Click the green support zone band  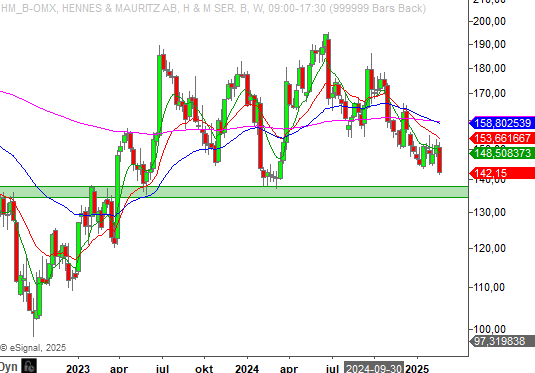click(x=234, y=192)
